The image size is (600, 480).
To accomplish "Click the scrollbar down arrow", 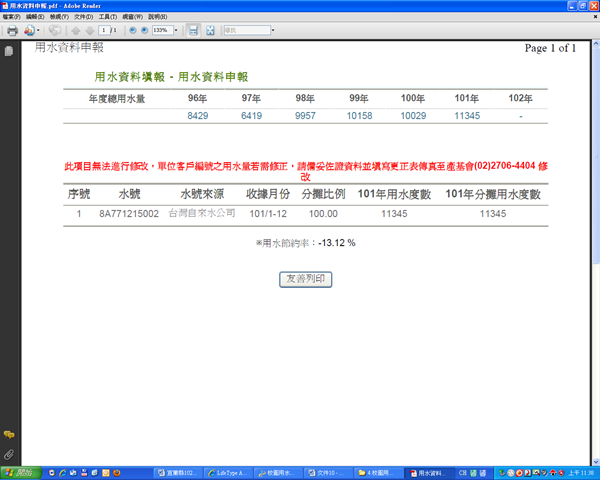I will [596, 462].
